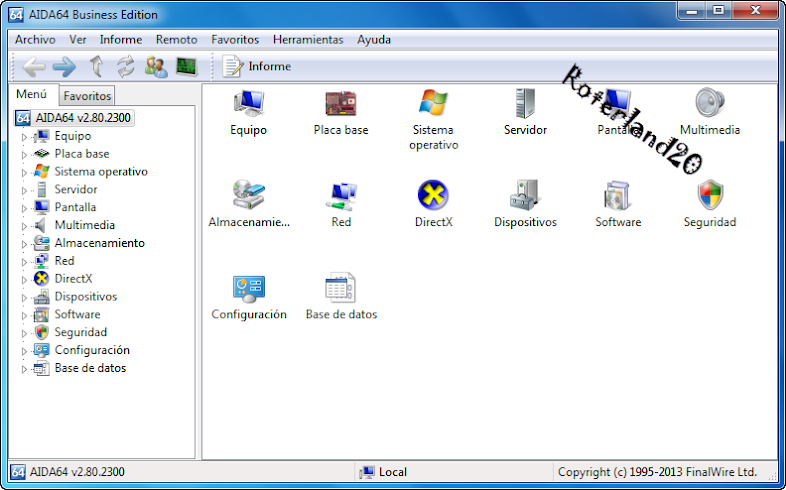Viewport: 786px width, 490px height.
Task: Open the Archivo menu
Action: [35, 40]
